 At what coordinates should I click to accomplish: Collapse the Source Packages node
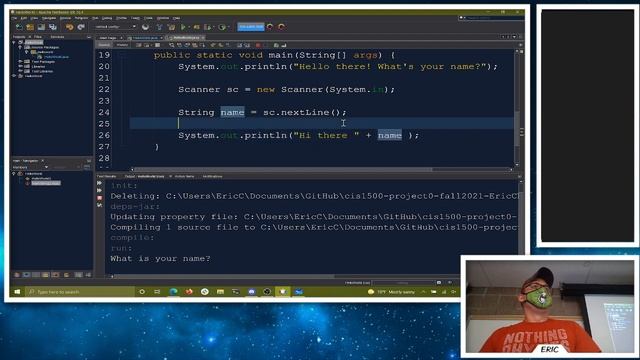[x=20, y=47]
